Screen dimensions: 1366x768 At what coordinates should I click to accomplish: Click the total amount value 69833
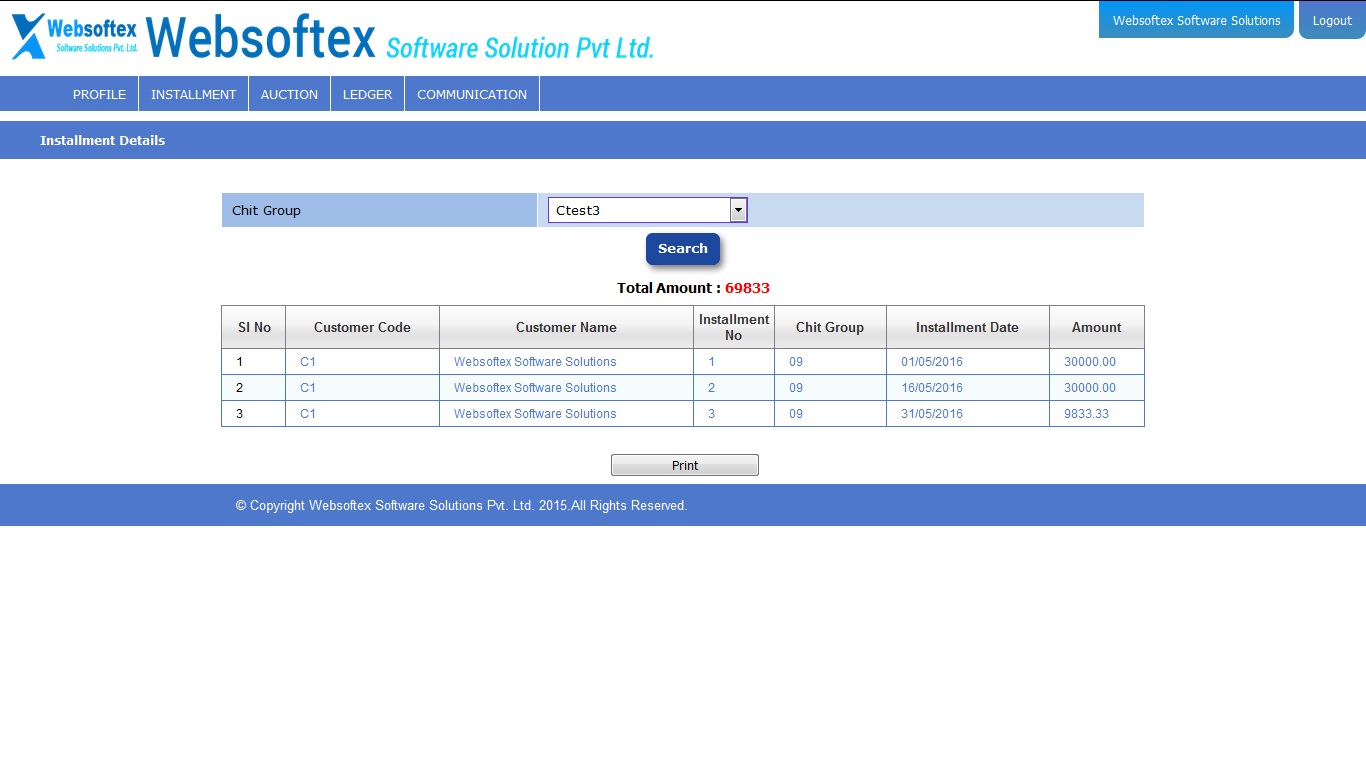click(747, 288)
